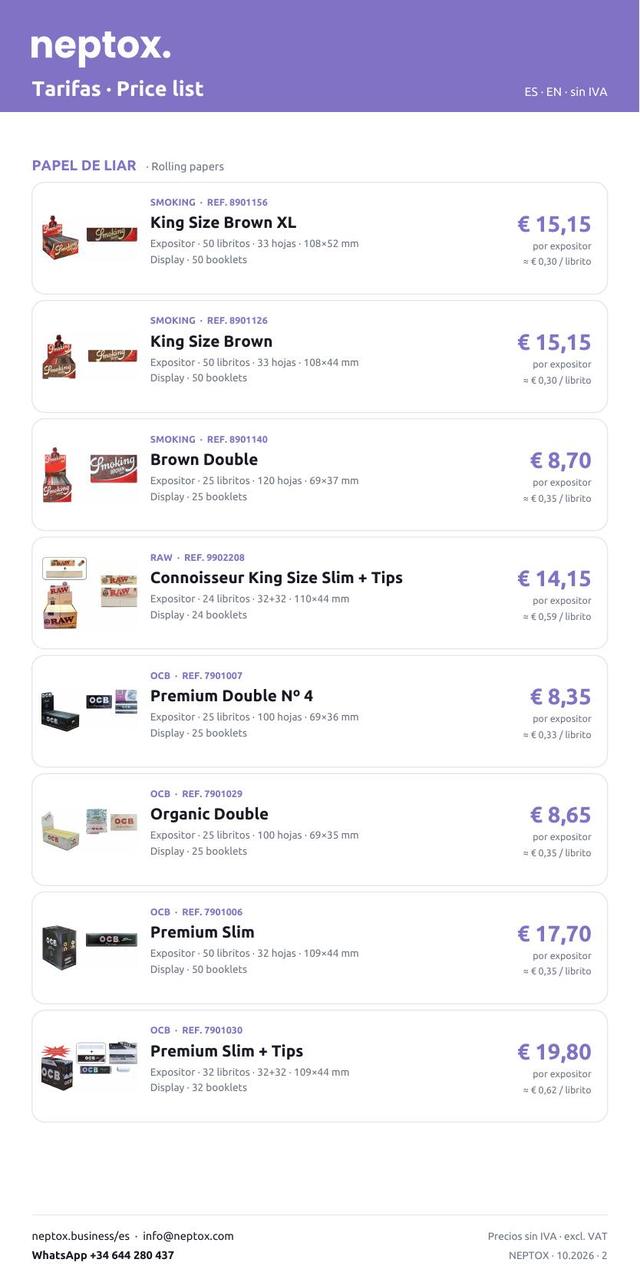View Brown Double product image
640x1279 pixels.
tap(90, 474)
